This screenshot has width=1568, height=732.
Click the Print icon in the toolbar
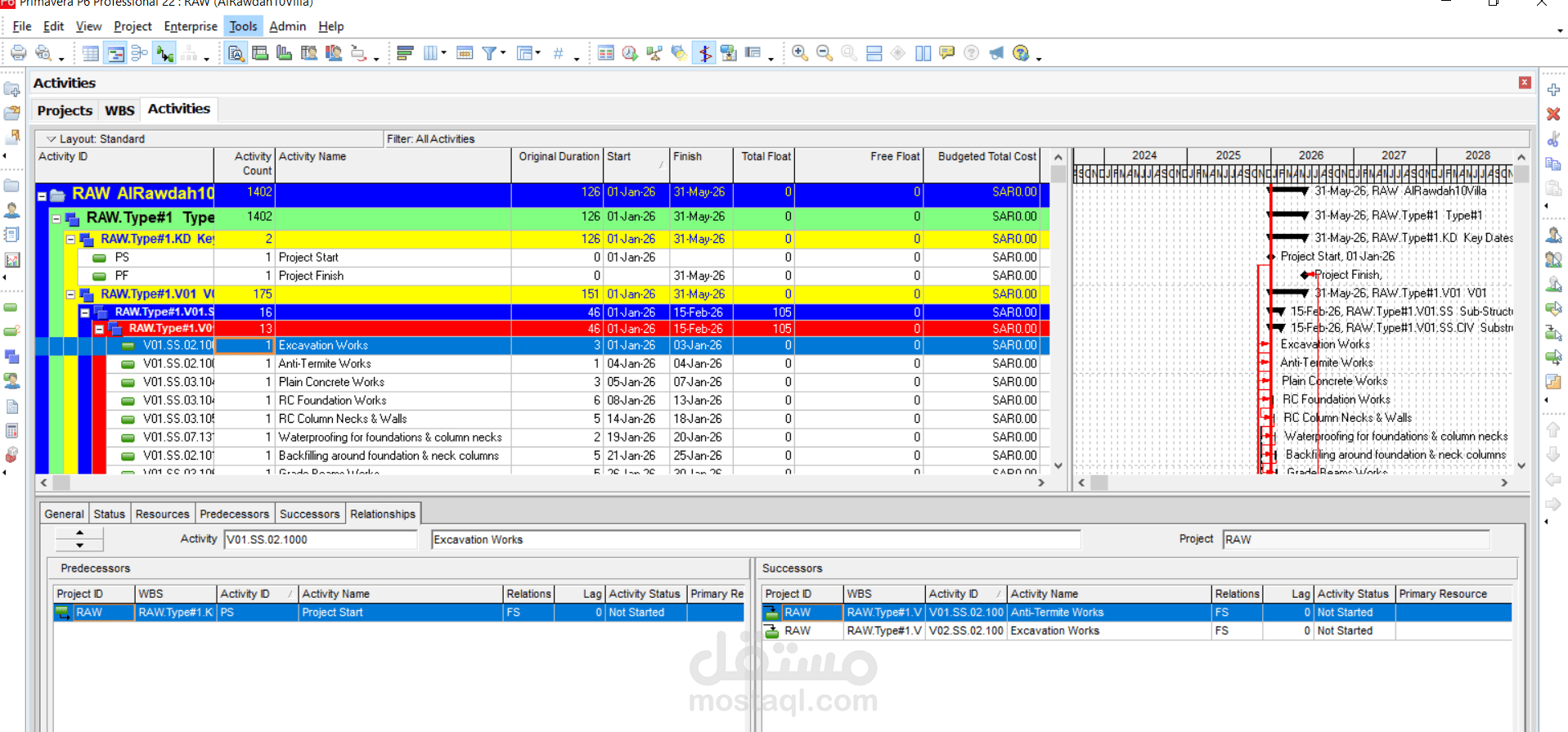tap(18, 53)
